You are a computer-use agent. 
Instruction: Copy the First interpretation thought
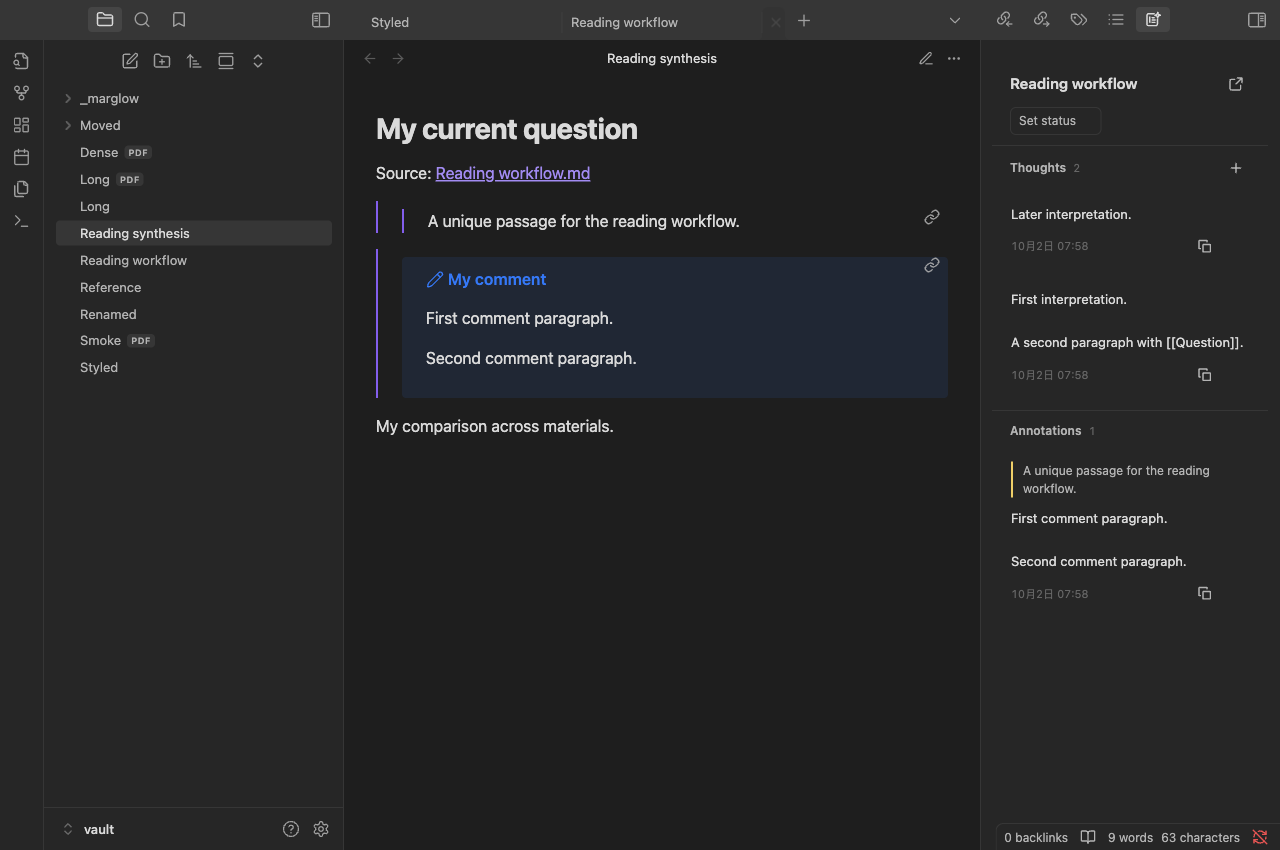click(1205, 375)
